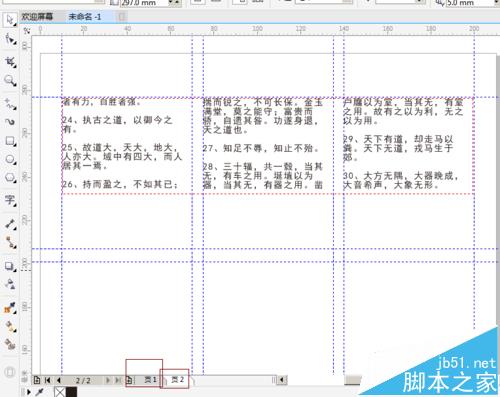
Task: Click the 5.0 mm nudge field
Action: (x=470, y=3)
